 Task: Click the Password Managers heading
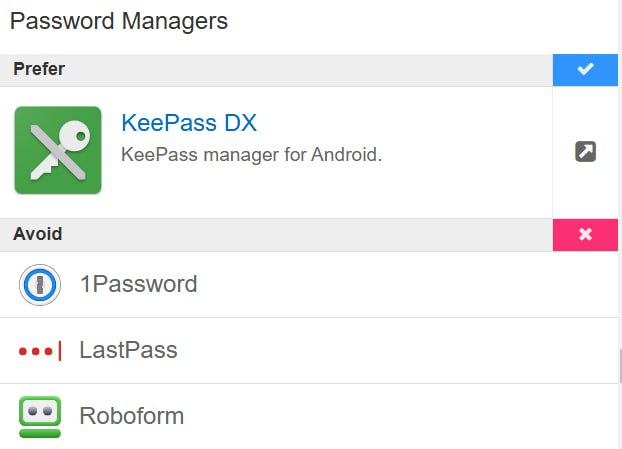click(x=119, y=21)
